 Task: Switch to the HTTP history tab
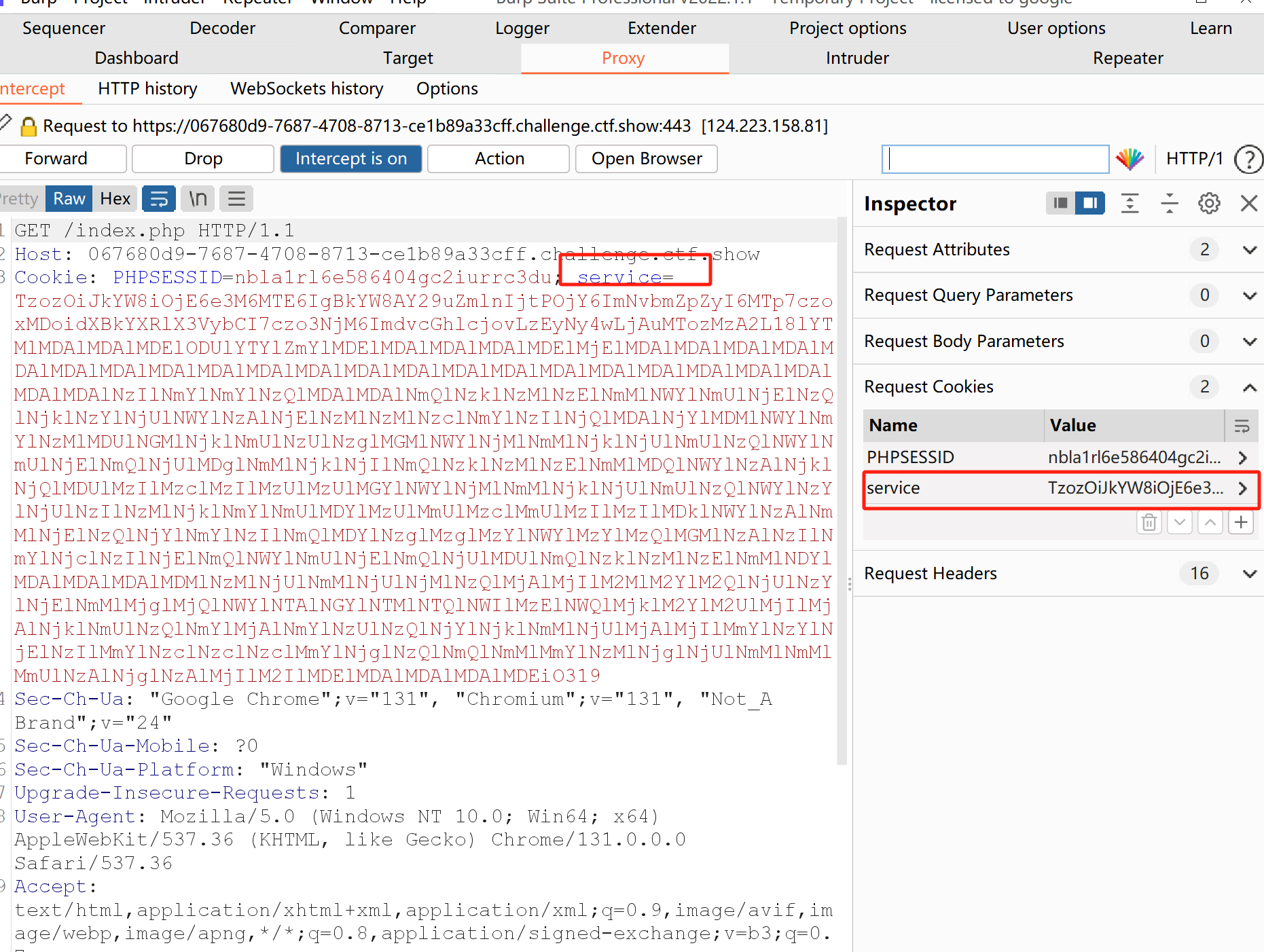click(x=147, y=89)
